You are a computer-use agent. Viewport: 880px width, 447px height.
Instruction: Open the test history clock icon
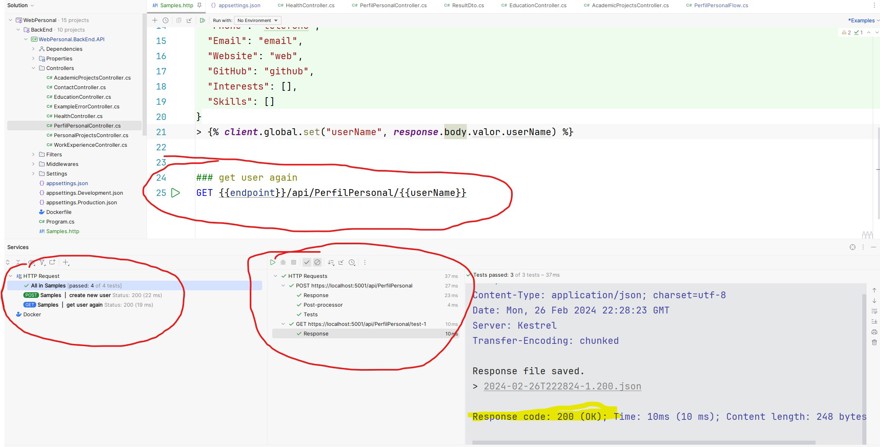coord(352,262)
